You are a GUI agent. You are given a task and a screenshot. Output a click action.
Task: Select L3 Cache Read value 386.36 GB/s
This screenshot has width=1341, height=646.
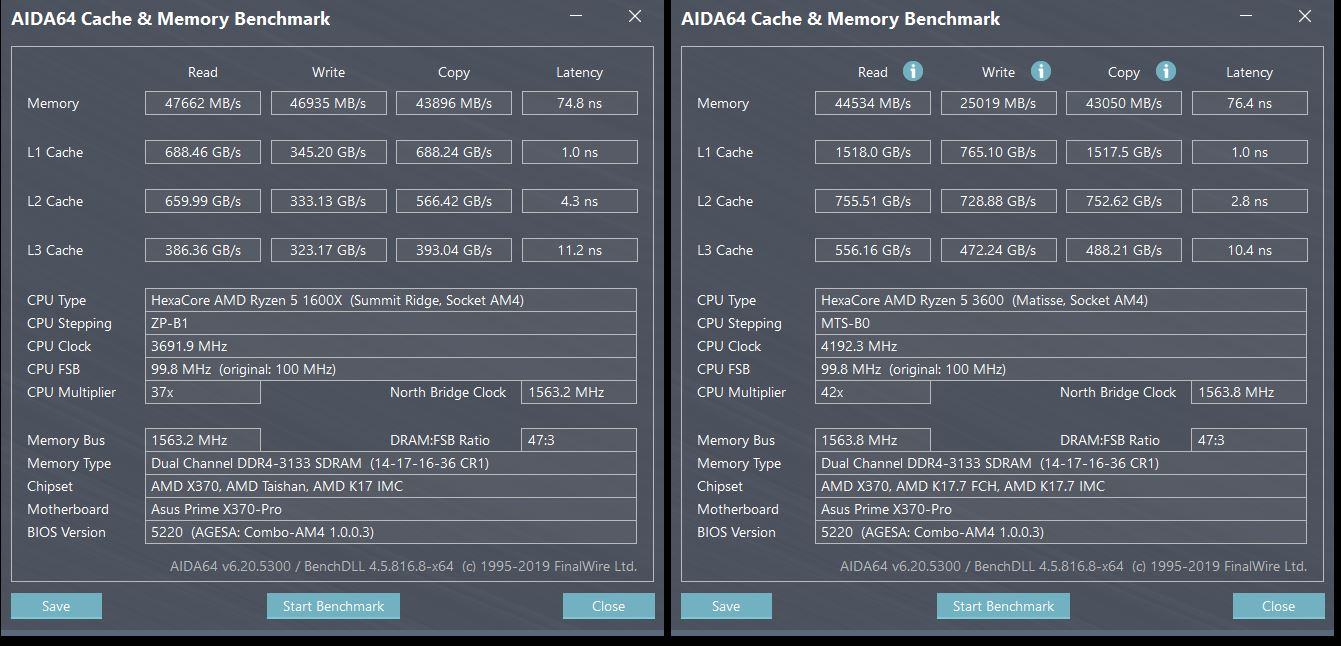coord(202,250)
